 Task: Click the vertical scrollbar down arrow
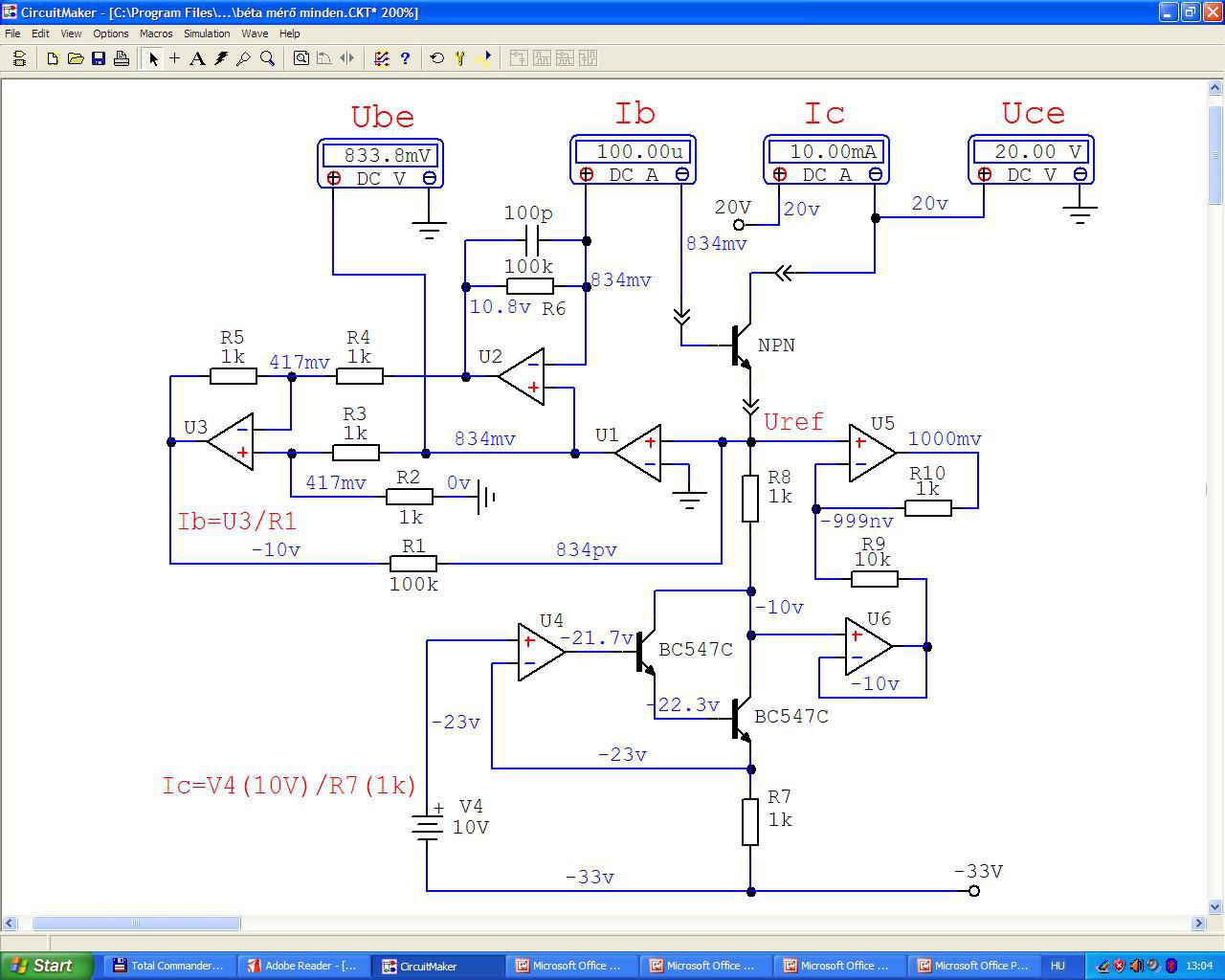tap(1215, 906)
